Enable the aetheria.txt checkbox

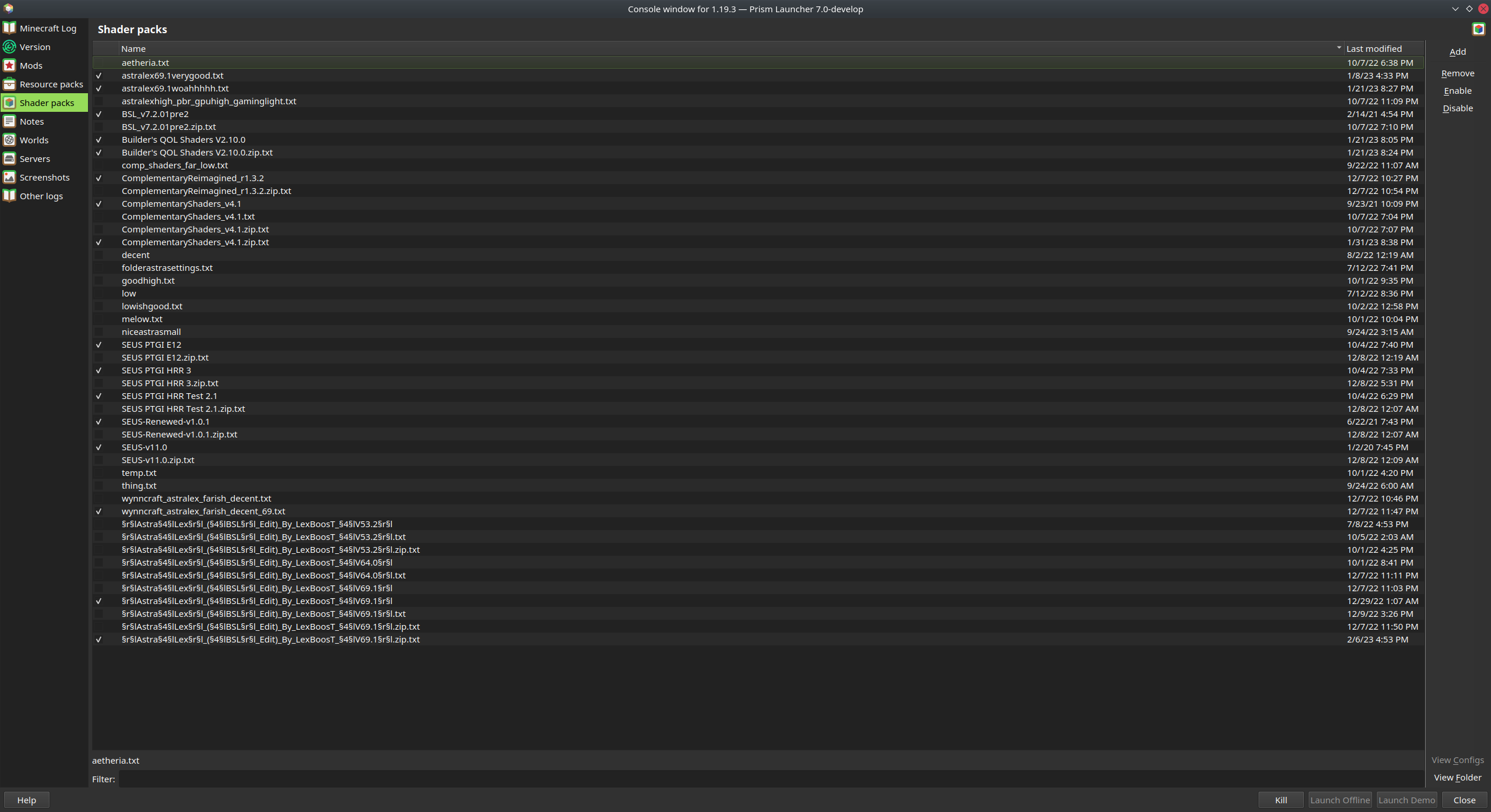[x=98, y=63]
